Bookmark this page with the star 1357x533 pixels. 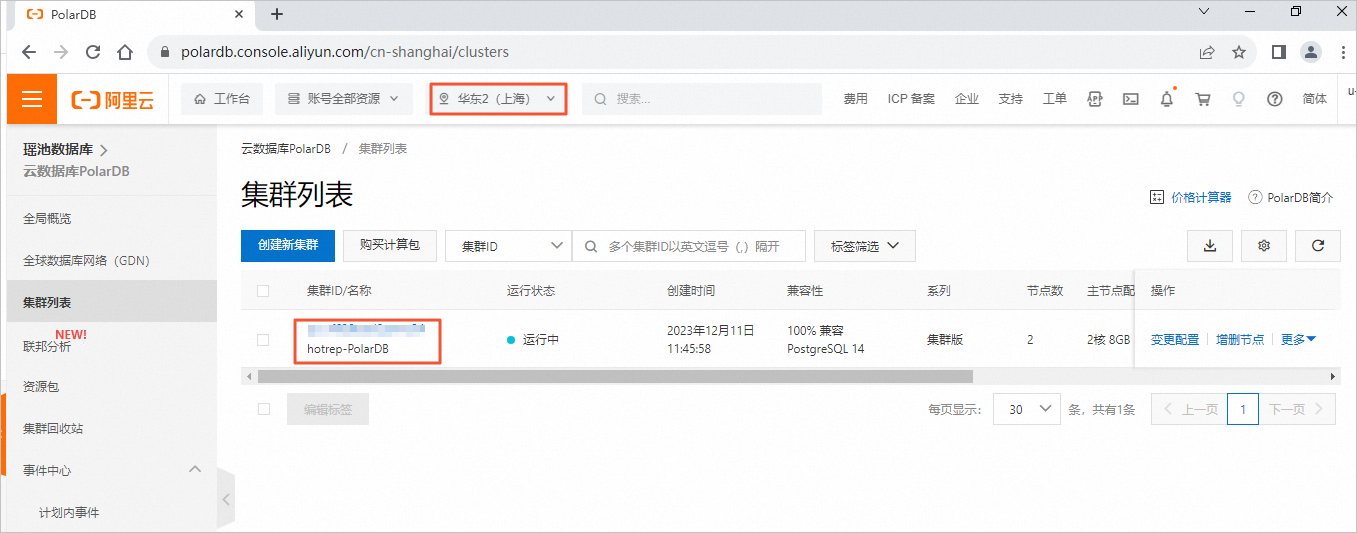pos(1239,52)
